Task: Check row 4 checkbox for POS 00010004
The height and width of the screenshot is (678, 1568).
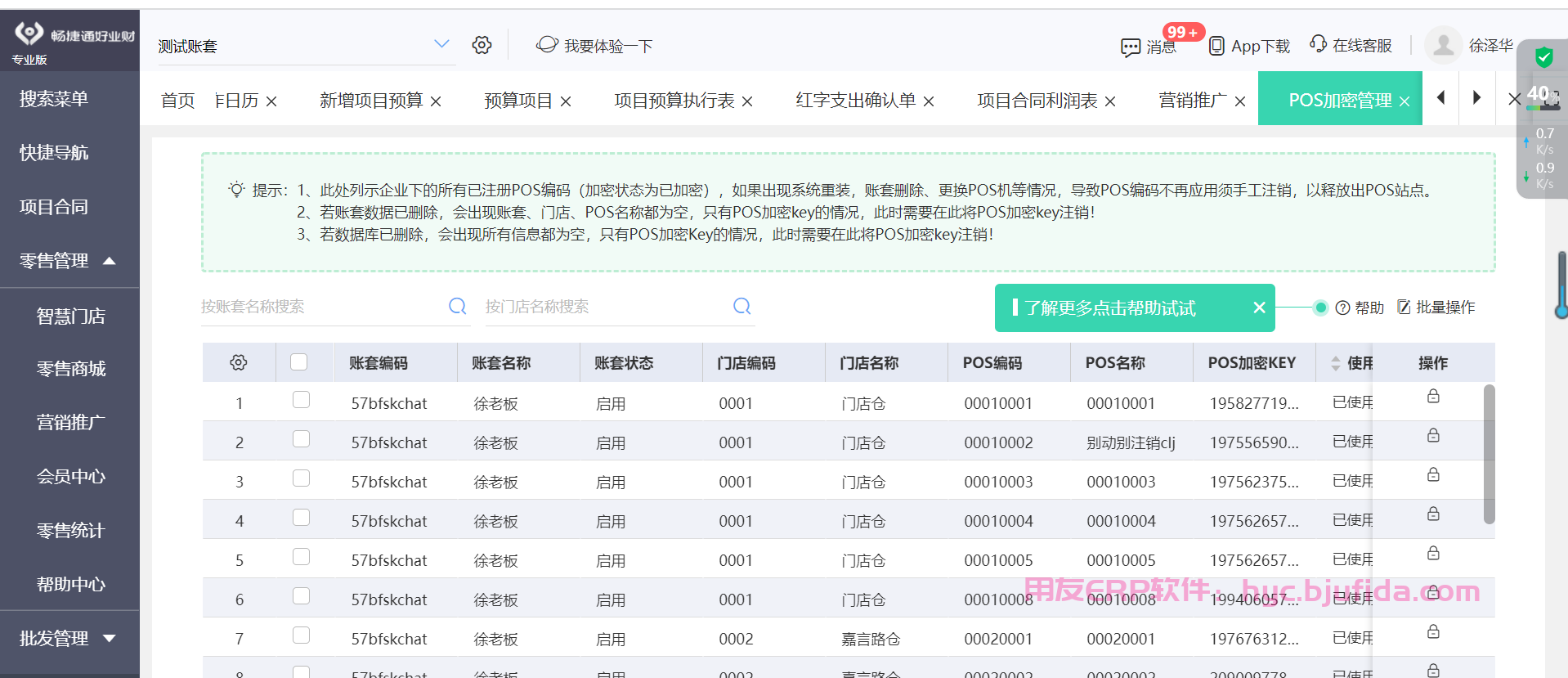Action: (x=302, y=518)
